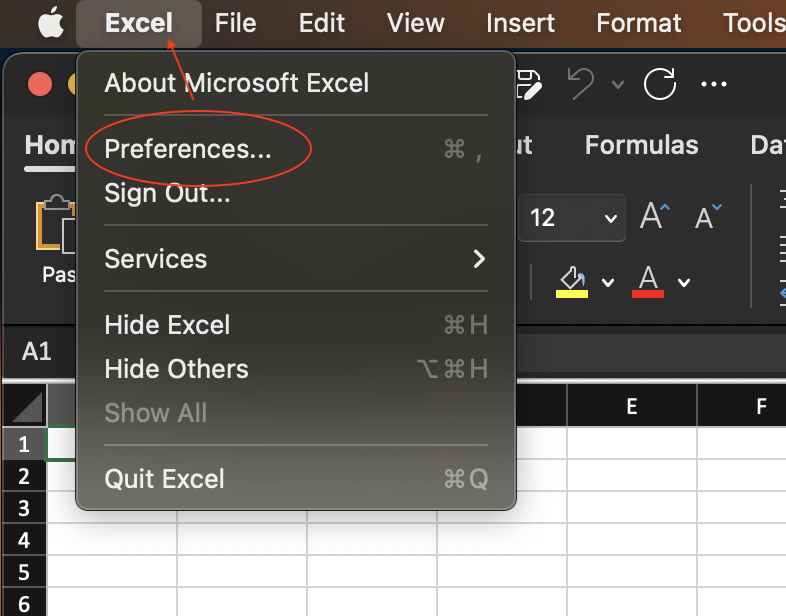Click Hide Excel in the menu
The image size is (786, 616).
click(x=167, y=325)
